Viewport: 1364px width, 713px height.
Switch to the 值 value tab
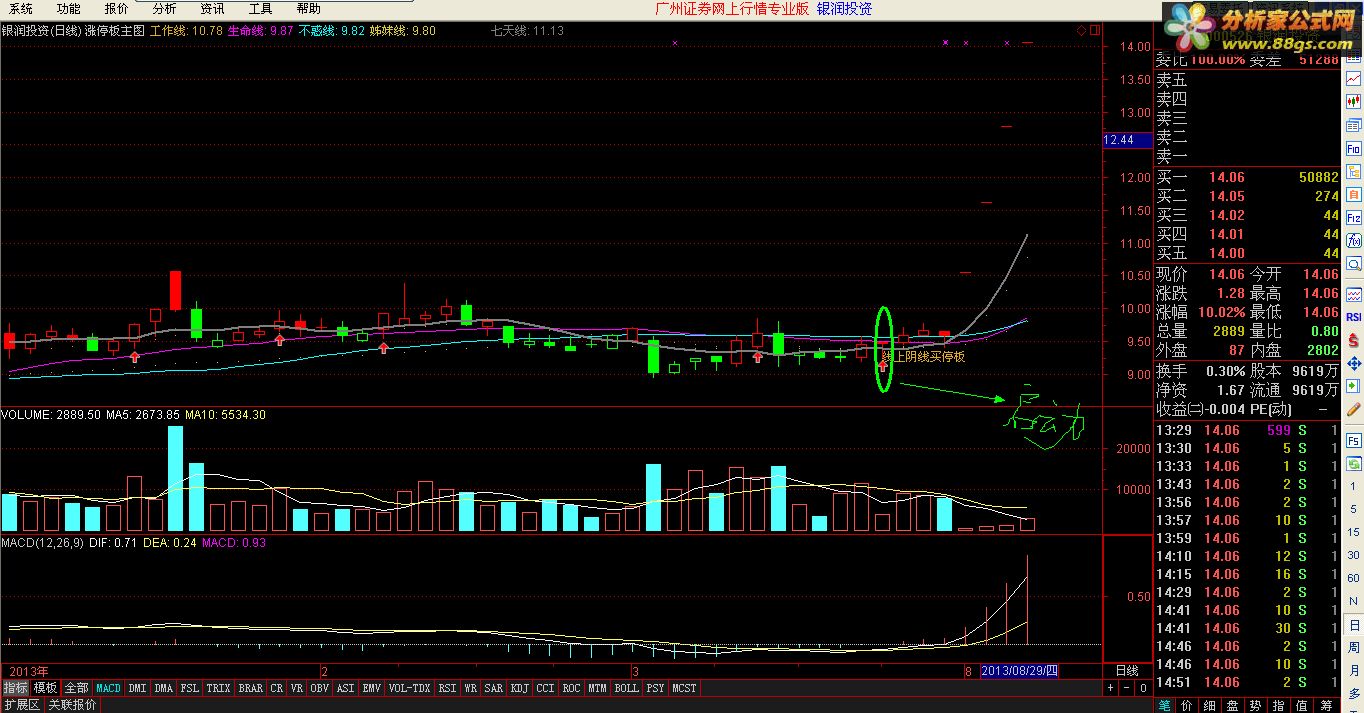(1301, 706)
